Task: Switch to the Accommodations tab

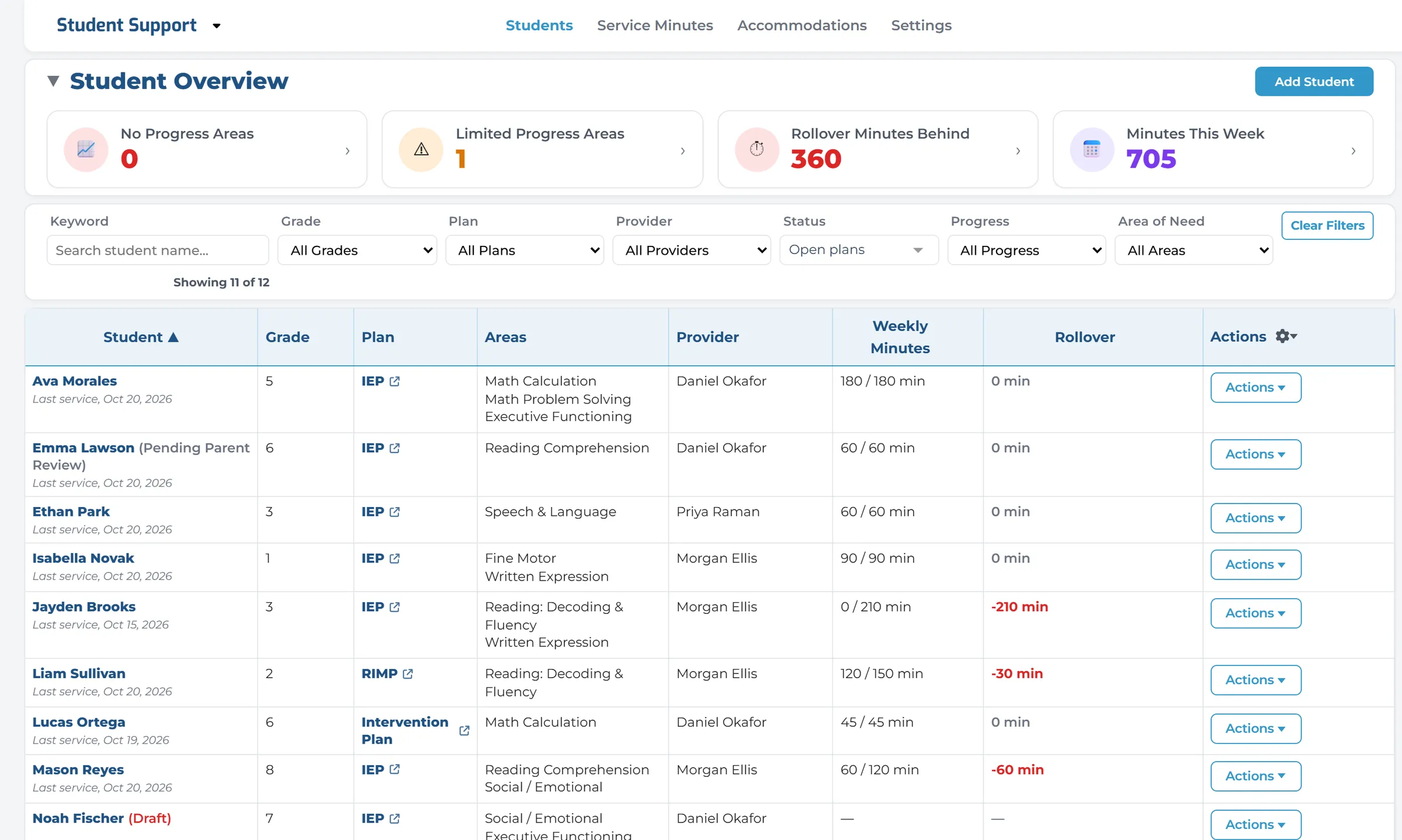Action: click(801, 25)
